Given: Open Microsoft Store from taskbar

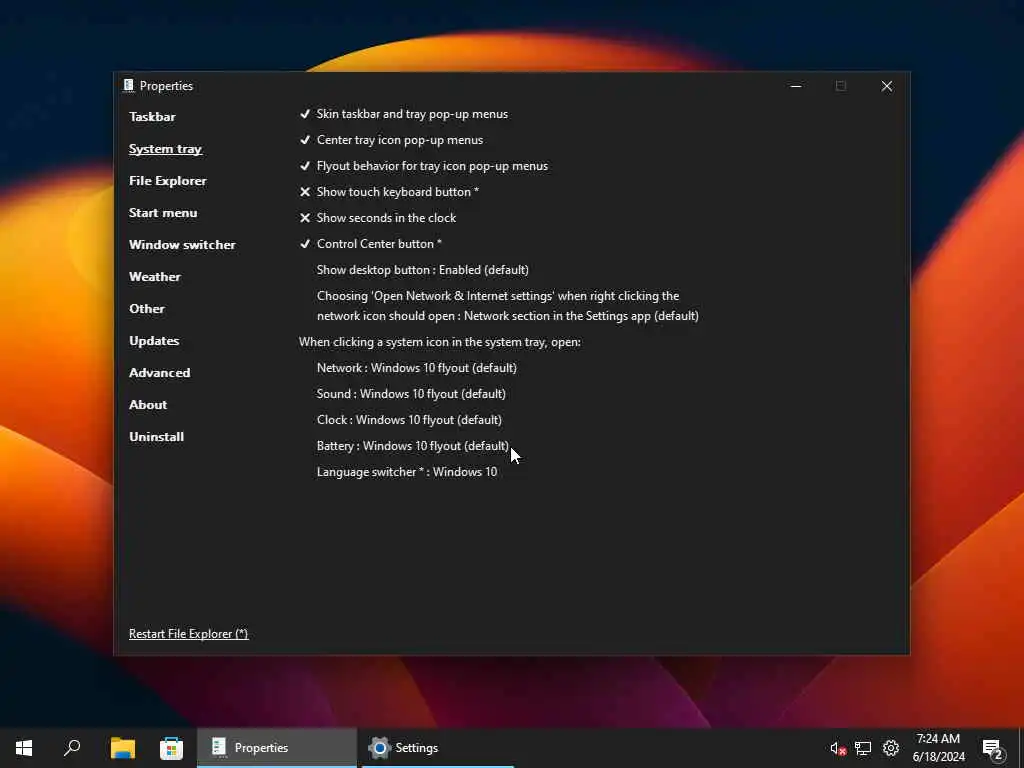Looking at the screenshot, I should [x=172, y=748].
